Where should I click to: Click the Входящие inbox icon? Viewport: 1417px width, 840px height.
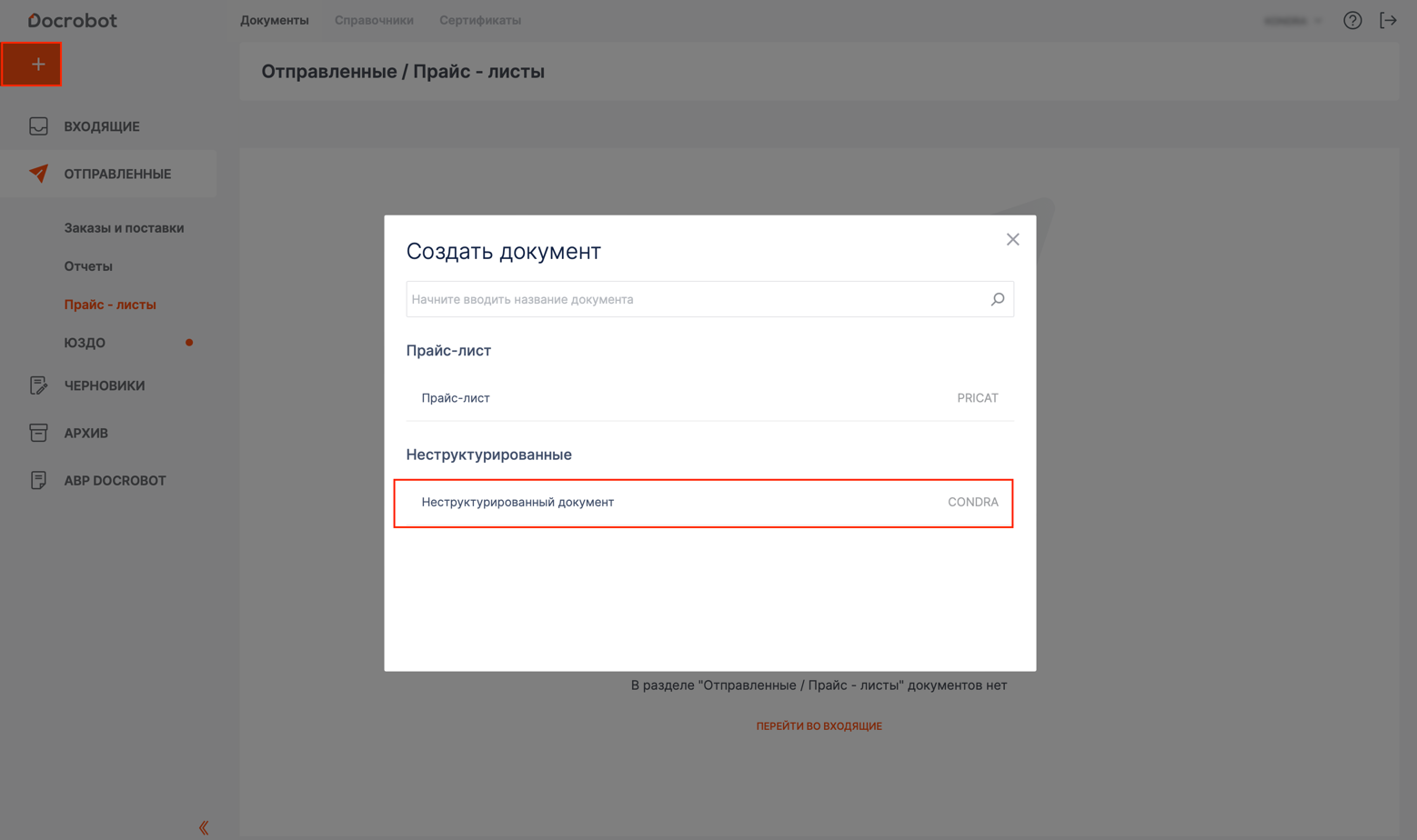(x=38, y=126)
